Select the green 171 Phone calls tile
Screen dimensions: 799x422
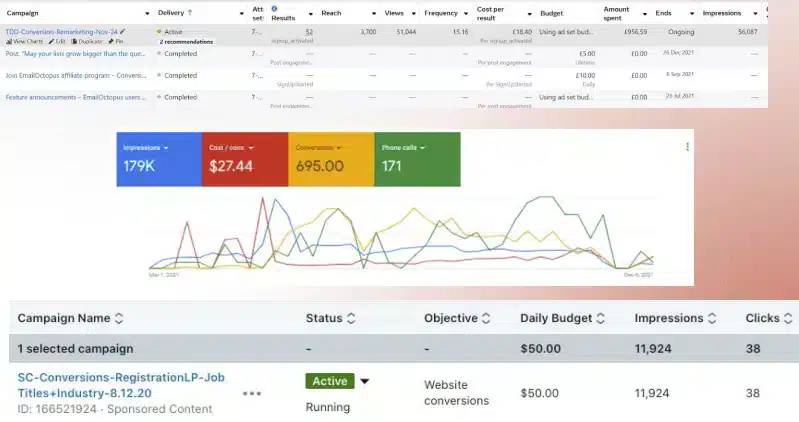click(417, 160)
